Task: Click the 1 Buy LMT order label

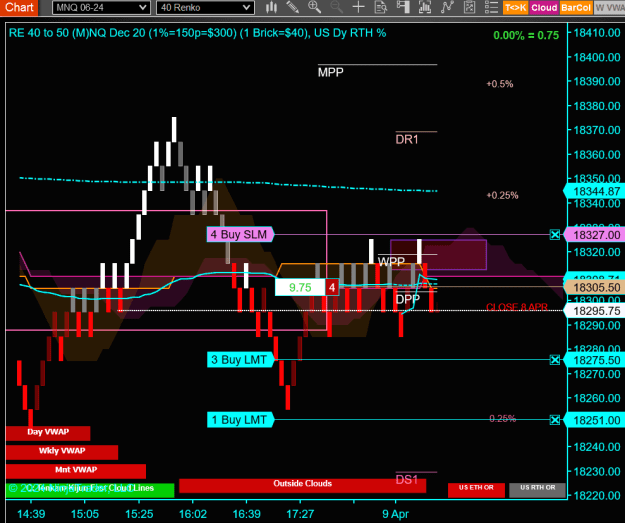Action: click(x=240, y=420)
